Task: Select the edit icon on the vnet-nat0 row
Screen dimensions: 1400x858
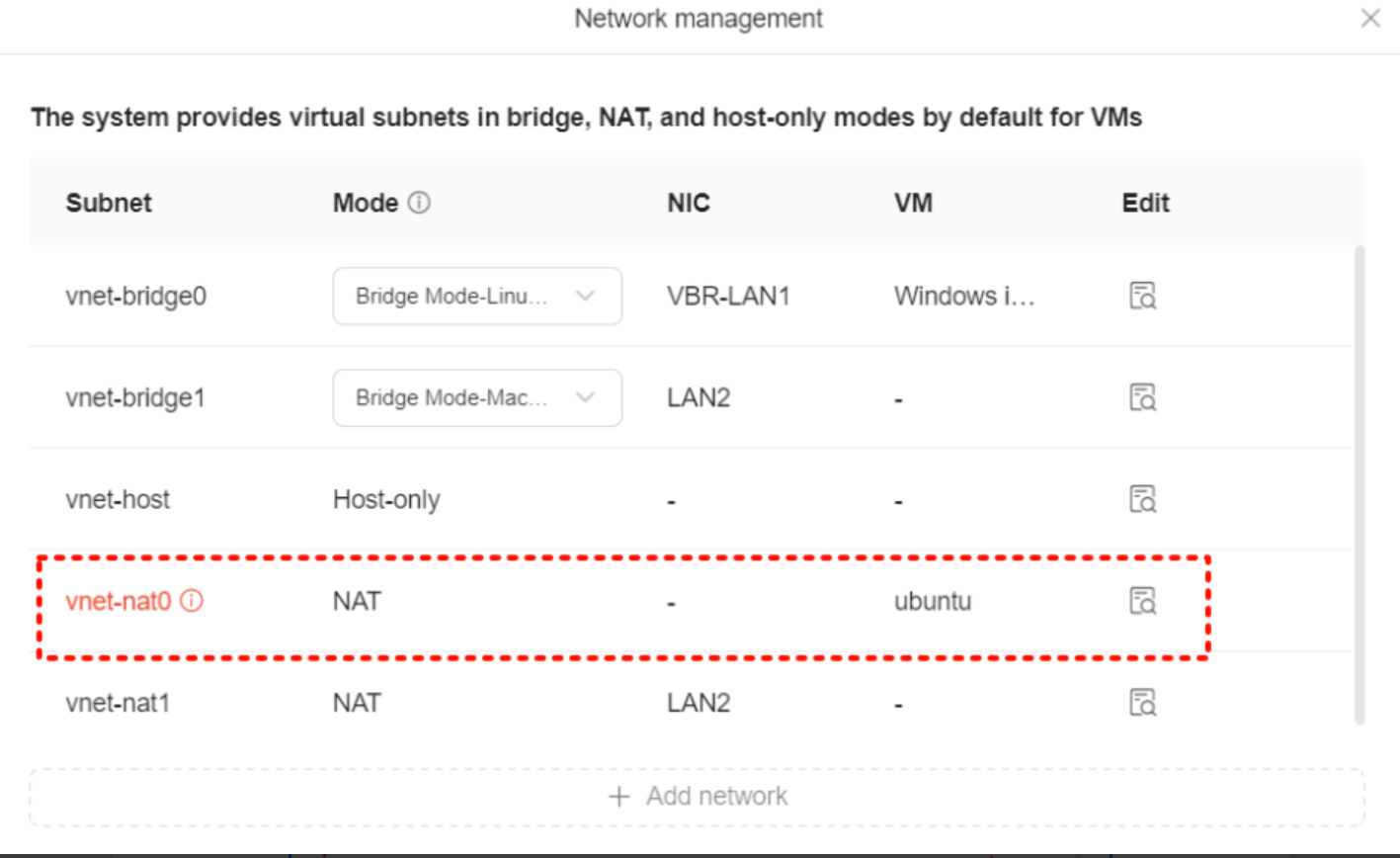Action: click(1141, 601)
